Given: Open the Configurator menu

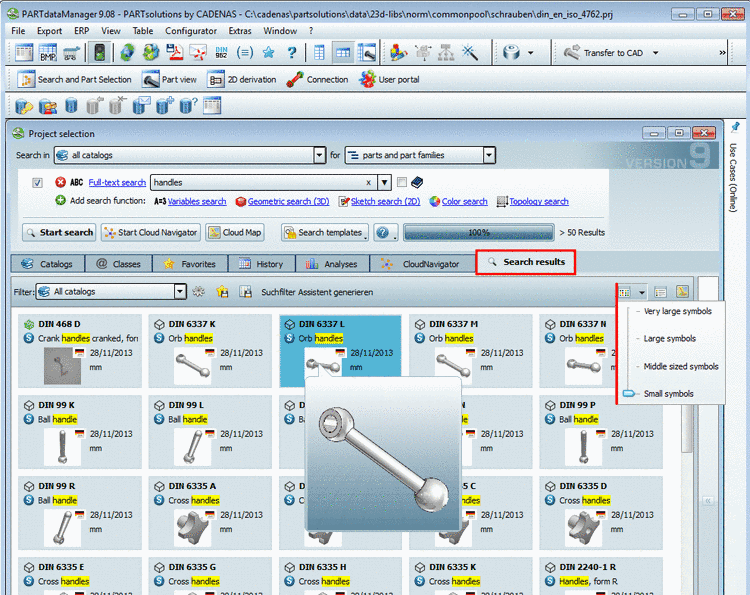Looking at the screenshot, I should (191, 31).
